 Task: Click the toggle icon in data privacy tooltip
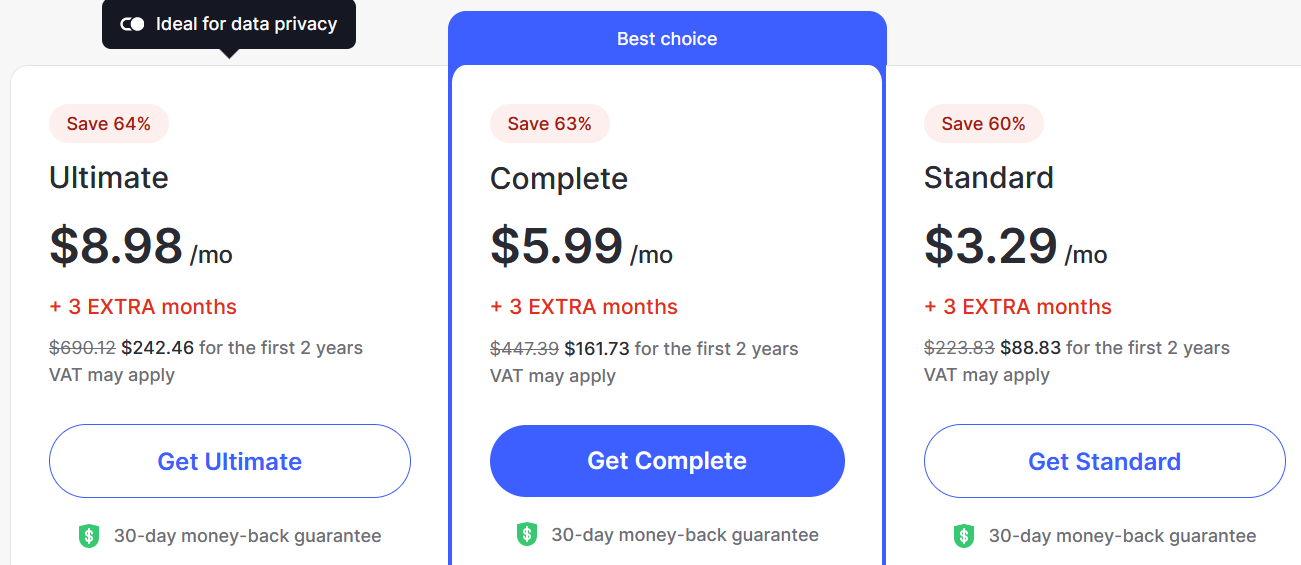pyautogui.click(x=132, y=24)
